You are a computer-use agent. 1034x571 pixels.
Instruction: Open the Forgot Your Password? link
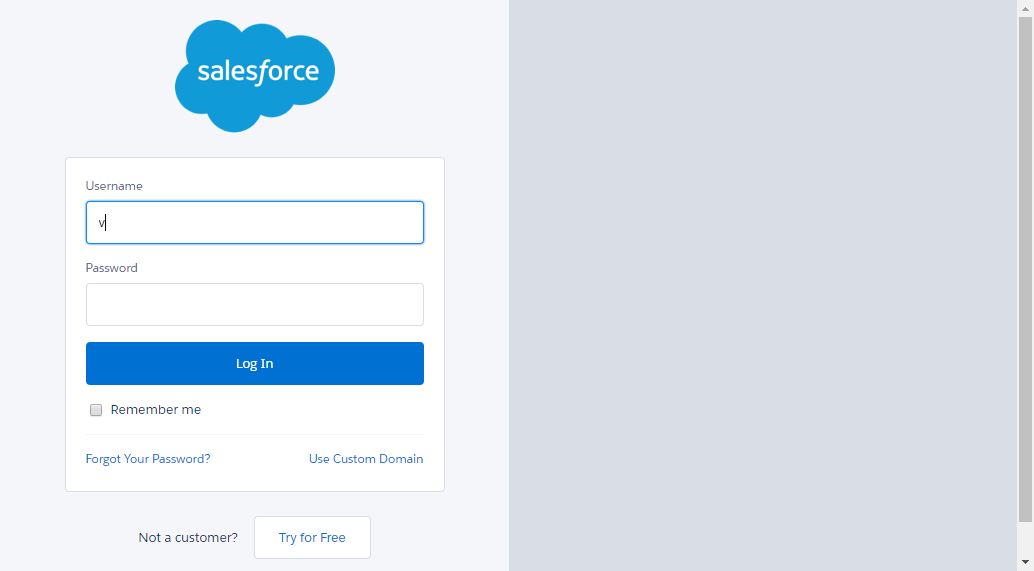pos(148,459)
